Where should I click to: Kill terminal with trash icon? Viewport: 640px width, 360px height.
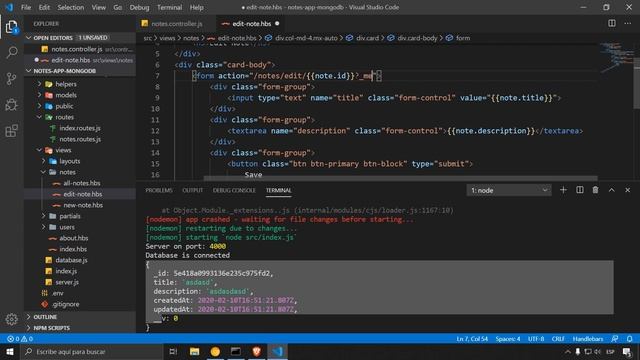pos(596,190)
